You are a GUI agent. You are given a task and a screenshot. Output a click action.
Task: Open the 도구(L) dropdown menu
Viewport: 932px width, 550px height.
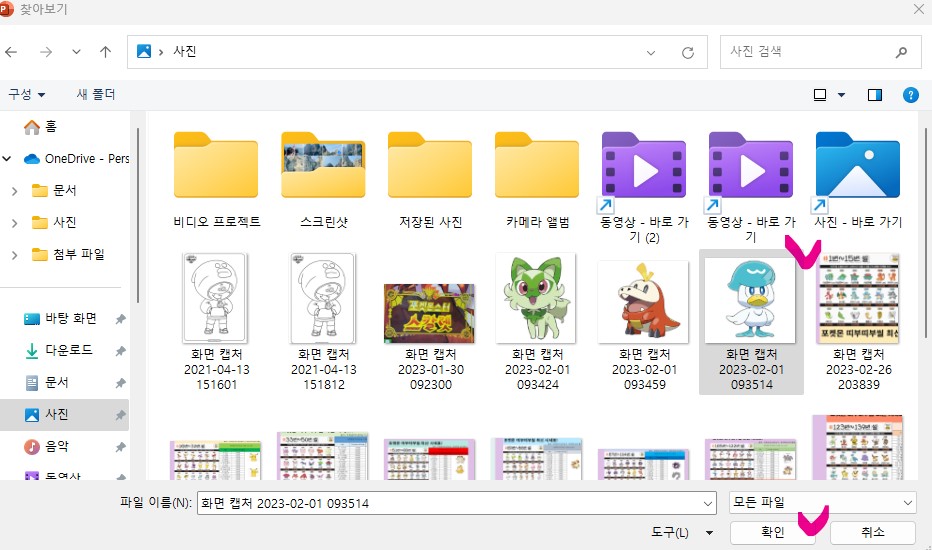click(x=681, y=532)
